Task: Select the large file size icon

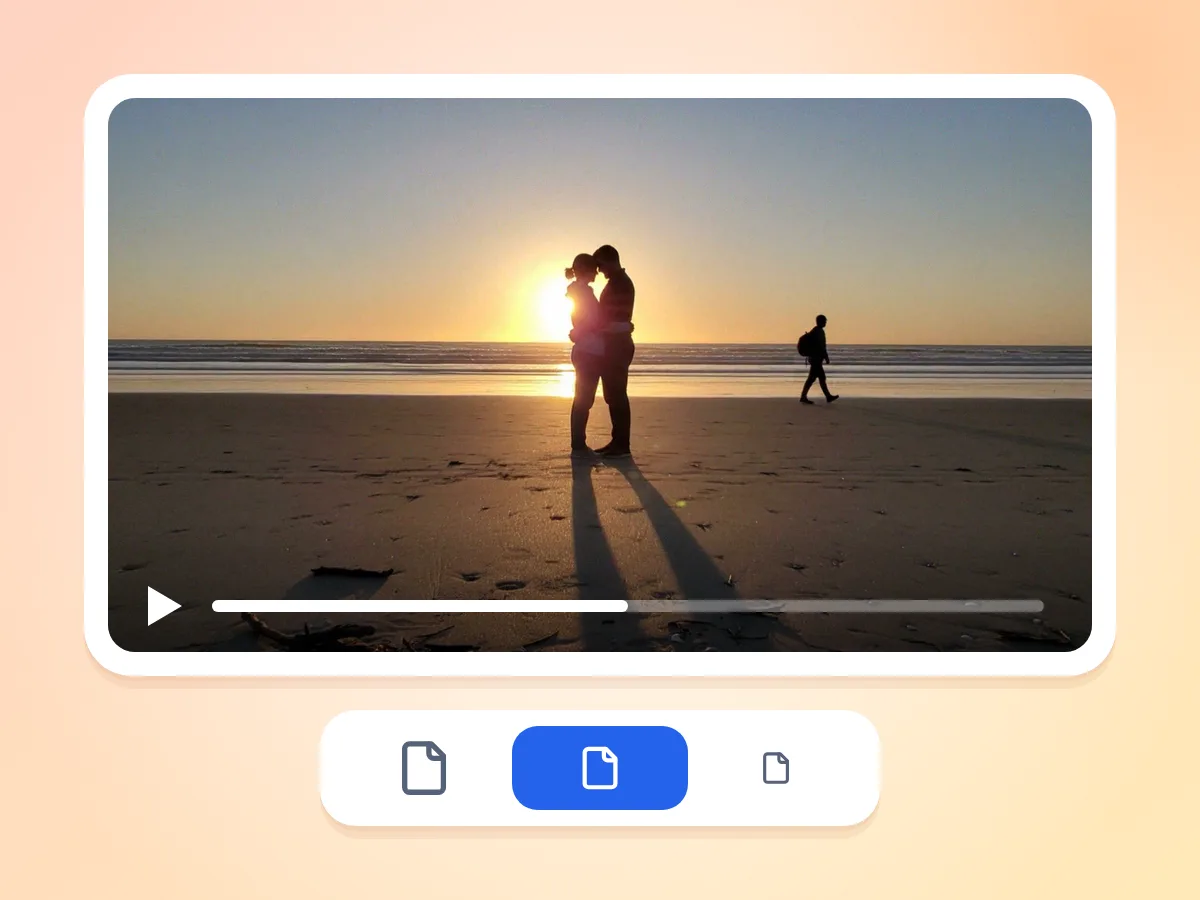Action: tap(424, 768)
